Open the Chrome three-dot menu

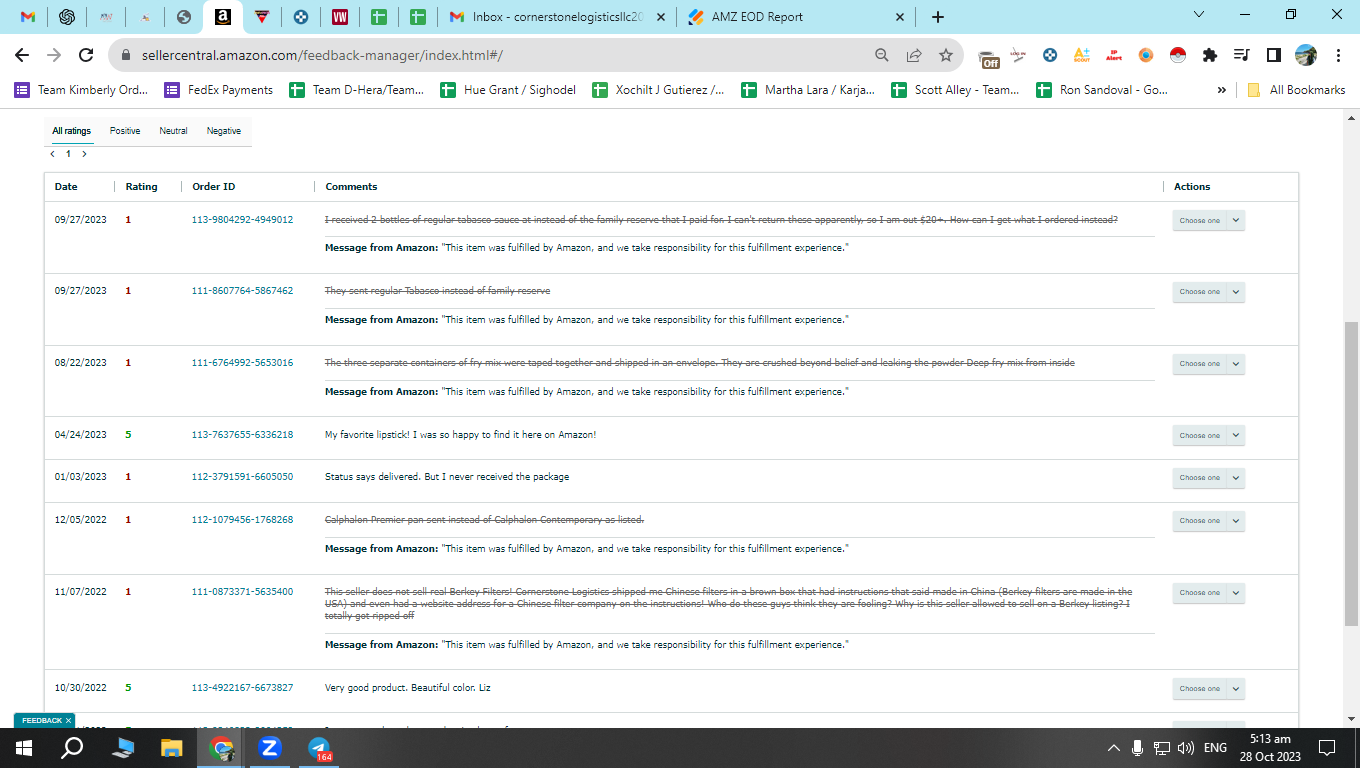tap(1338, 55)
